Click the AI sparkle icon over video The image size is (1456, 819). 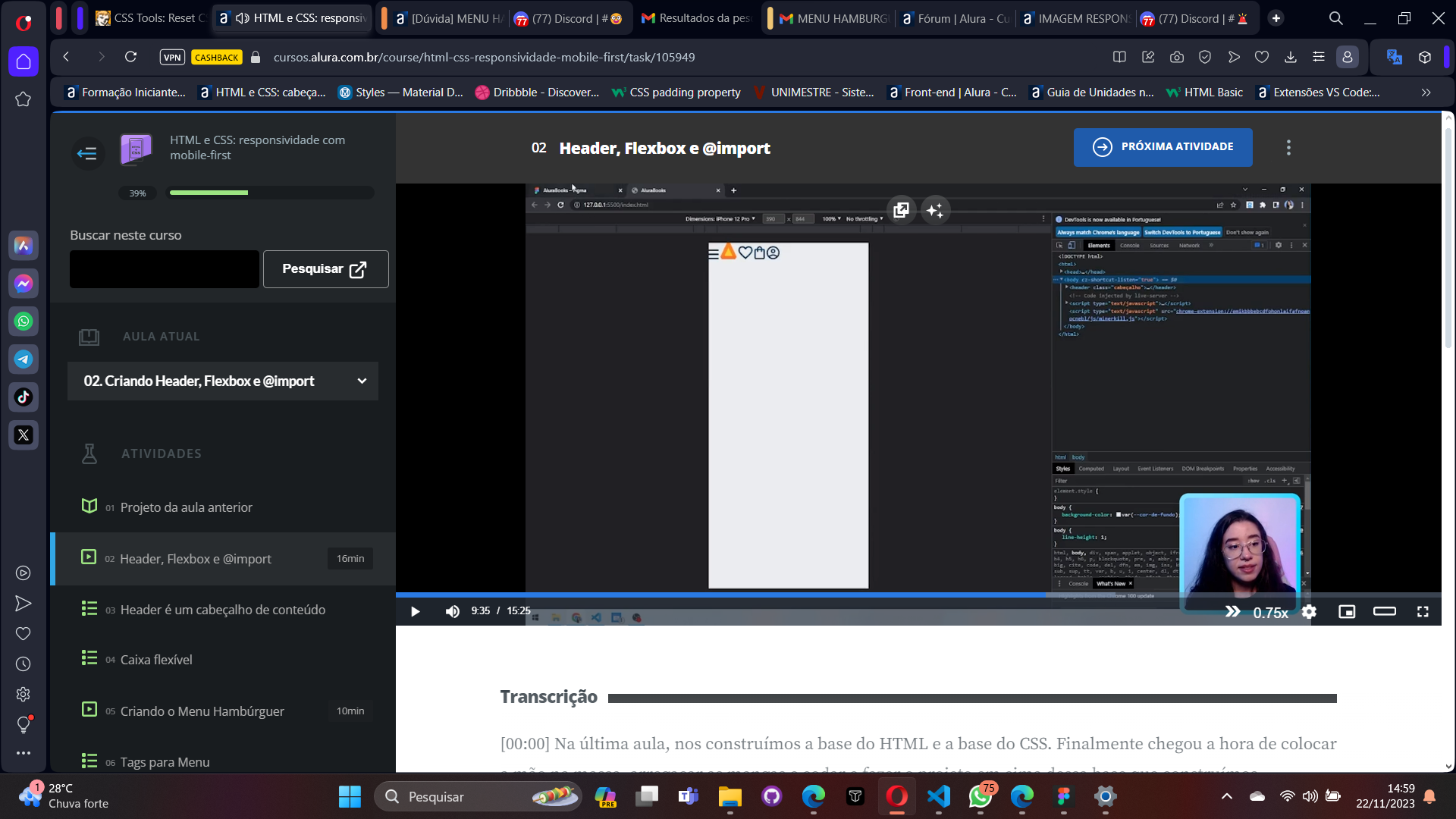coord(935,210)
